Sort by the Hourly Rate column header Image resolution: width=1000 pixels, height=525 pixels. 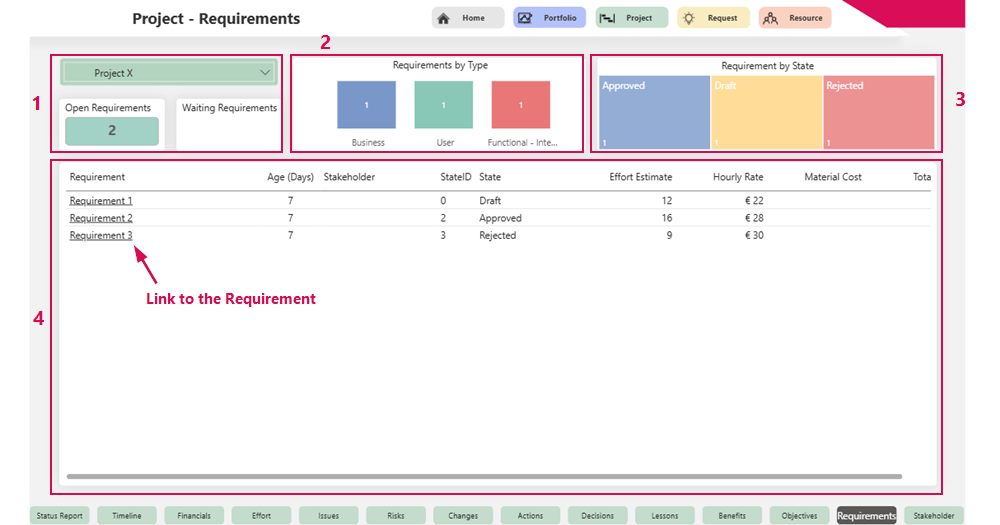(738, 177)
